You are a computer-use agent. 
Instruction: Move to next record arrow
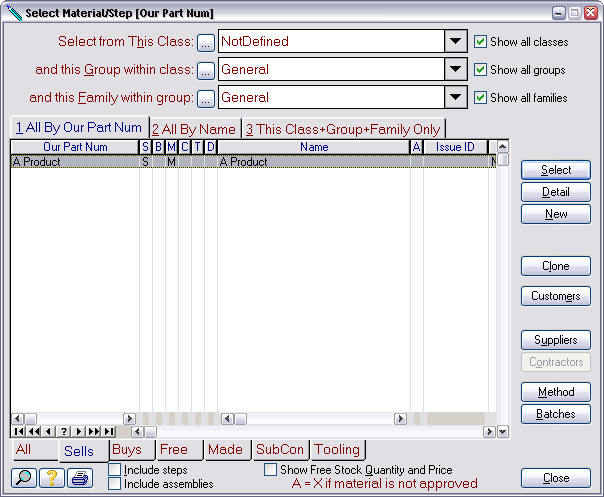tap(78, 431)
